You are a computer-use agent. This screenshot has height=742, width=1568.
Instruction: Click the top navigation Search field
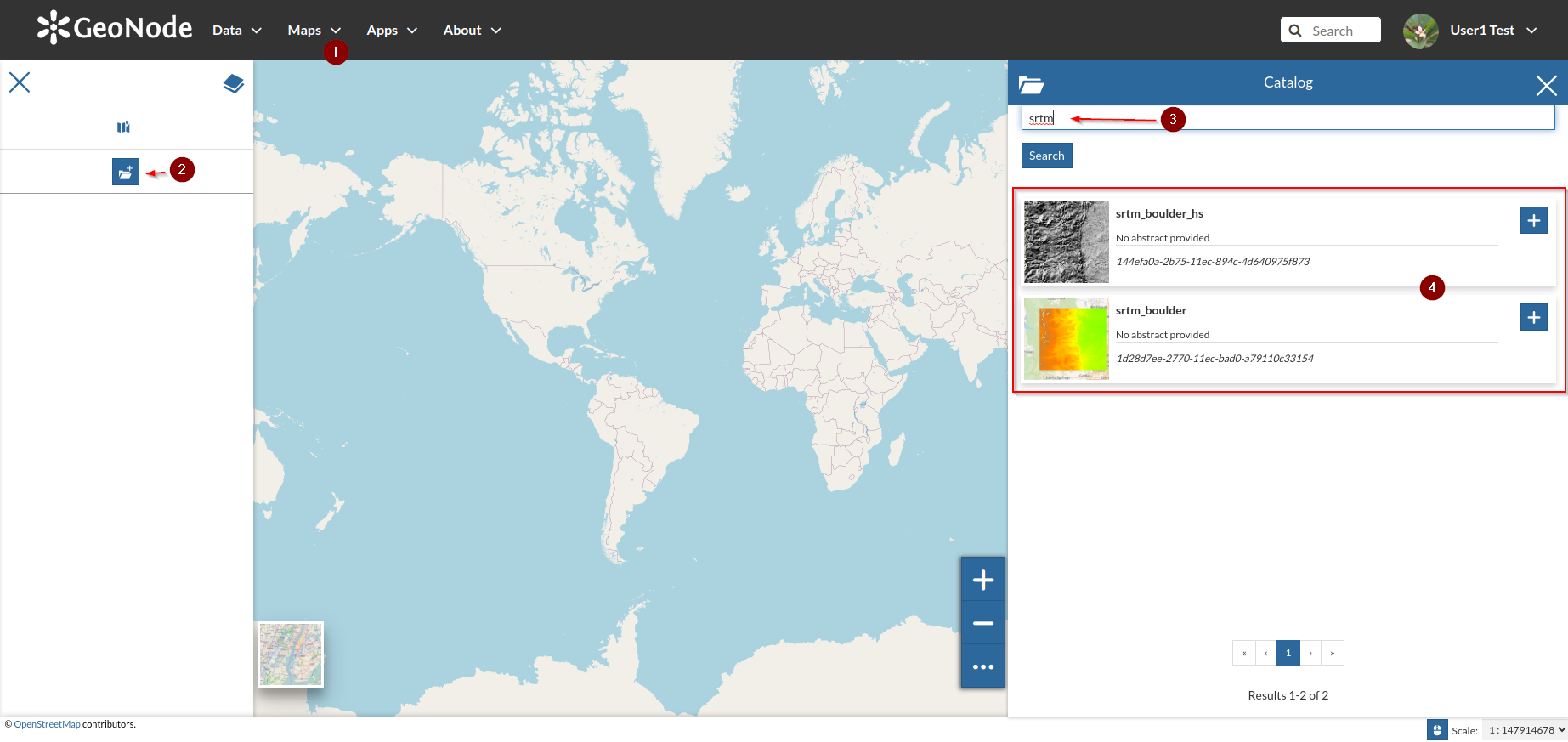click(x=1331, y=31)
